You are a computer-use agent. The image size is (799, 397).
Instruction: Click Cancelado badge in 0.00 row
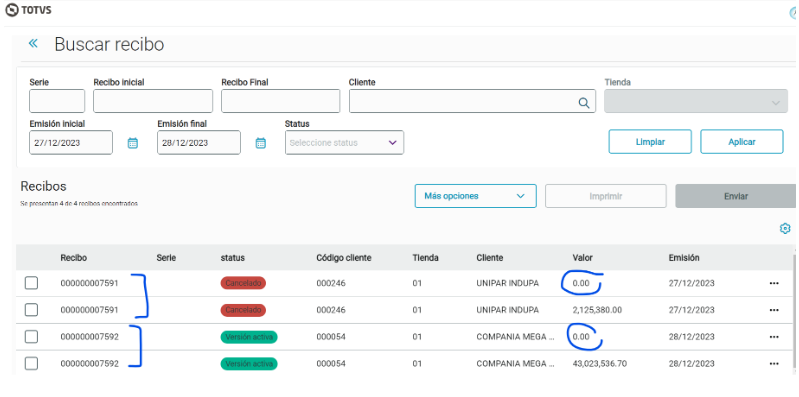pyautogui.click(x=243, y=283)
